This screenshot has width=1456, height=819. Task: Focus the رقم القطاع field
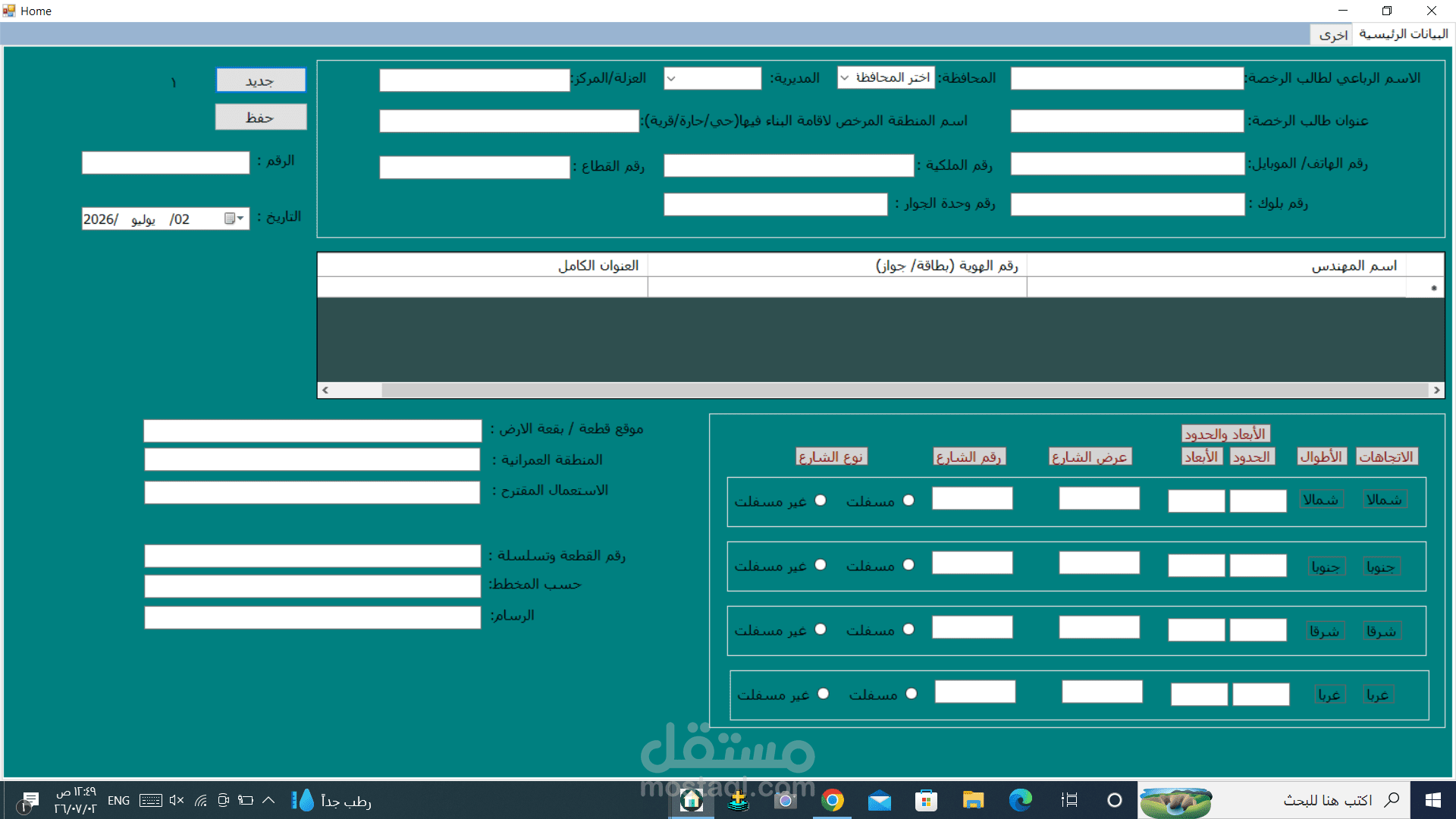click(475, 168)
